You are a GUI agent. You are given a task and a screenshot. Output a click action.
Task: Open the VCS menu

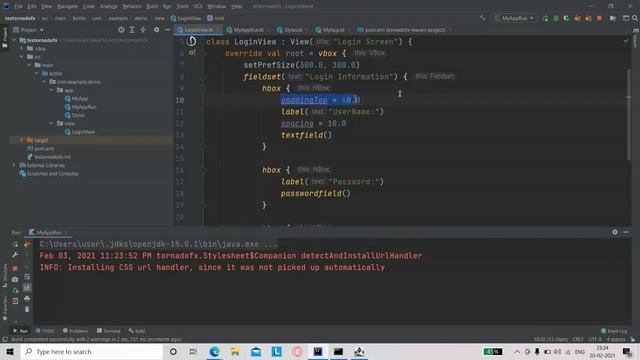pos(198,7)
